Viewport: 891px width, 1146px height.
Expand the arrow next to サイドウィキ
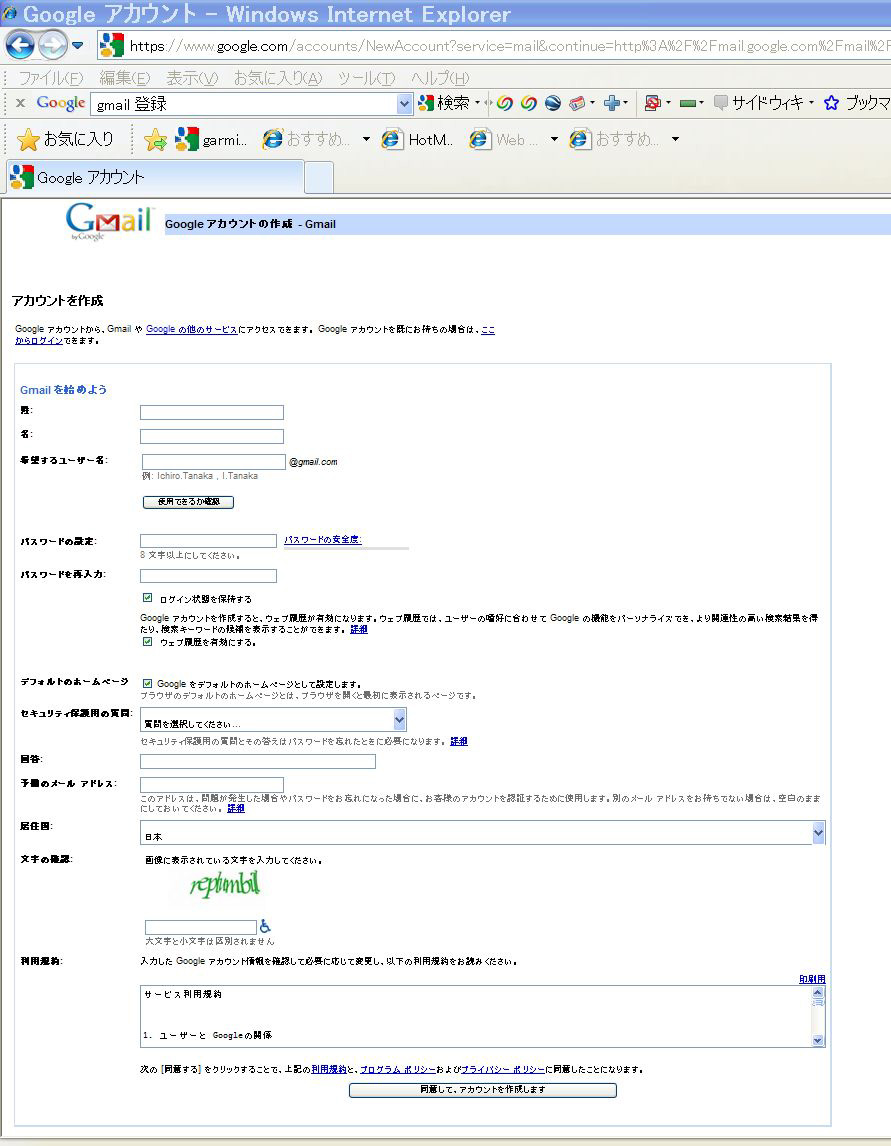(811, 103)
